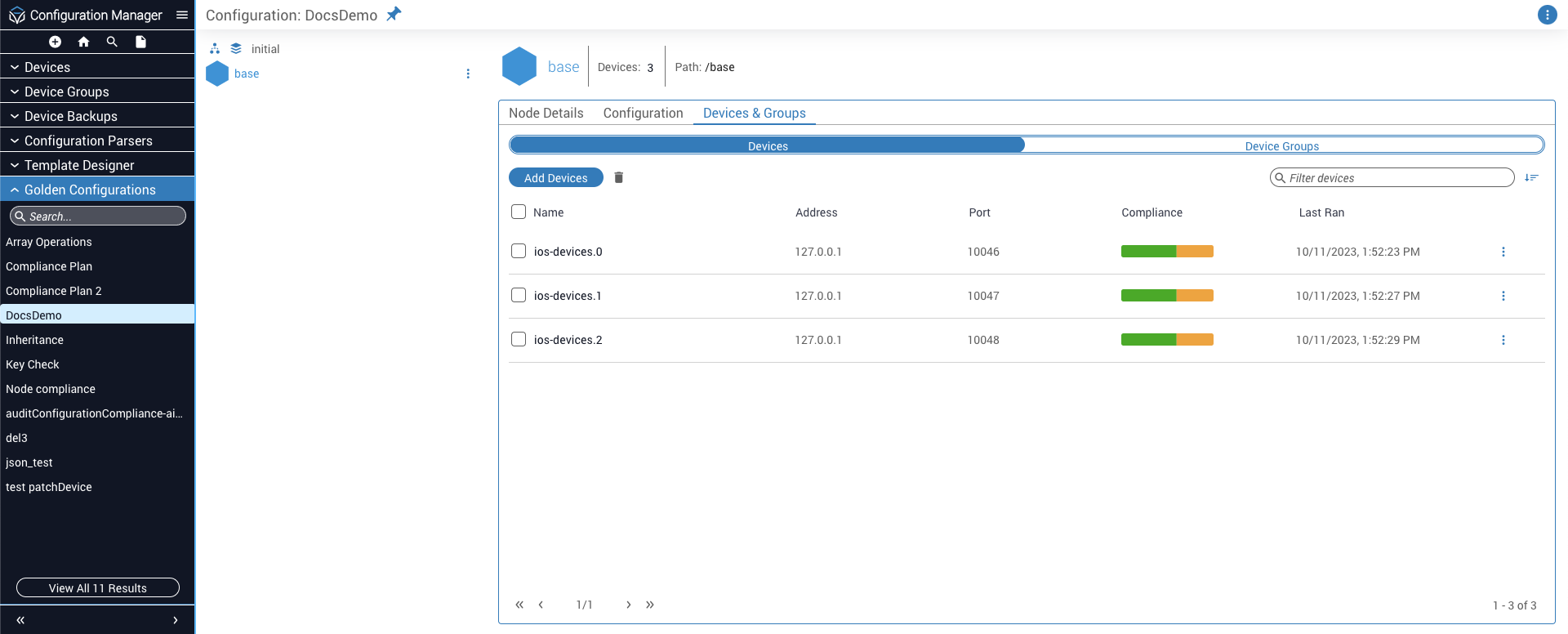Expand the Template Designer section
This screenshot has width=1568, height=634.
[x=79, y=165]
